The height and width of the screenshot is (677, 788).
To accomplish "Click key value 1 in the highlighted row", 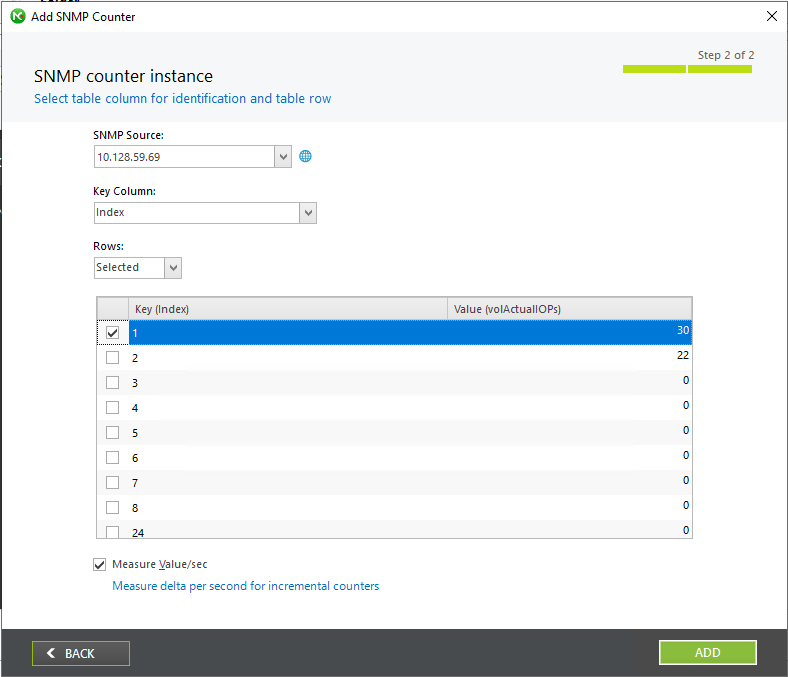I will click(x=135, y=333).
